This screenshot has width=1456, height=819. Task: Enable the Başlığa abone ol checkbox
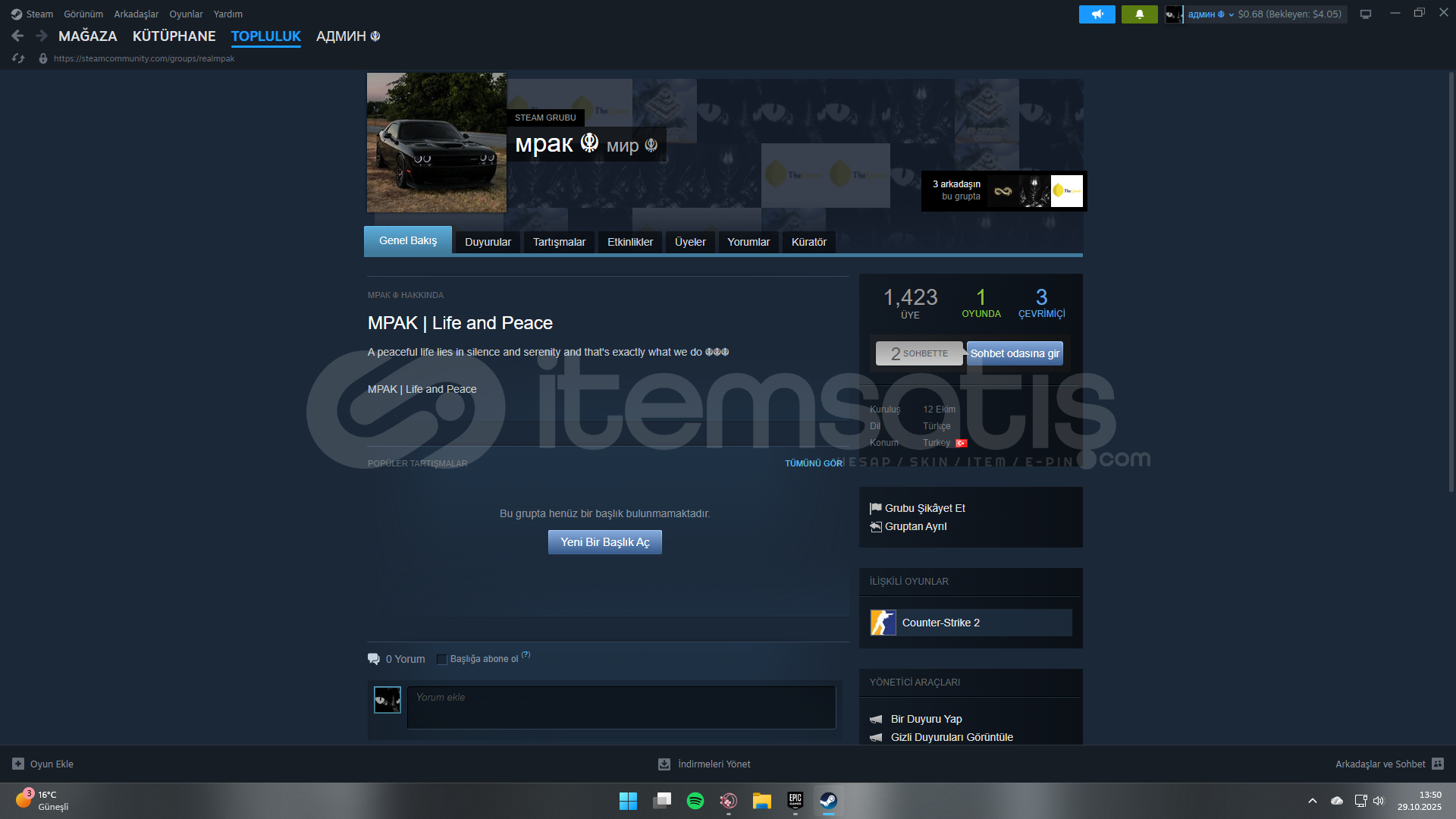(442, 660)
